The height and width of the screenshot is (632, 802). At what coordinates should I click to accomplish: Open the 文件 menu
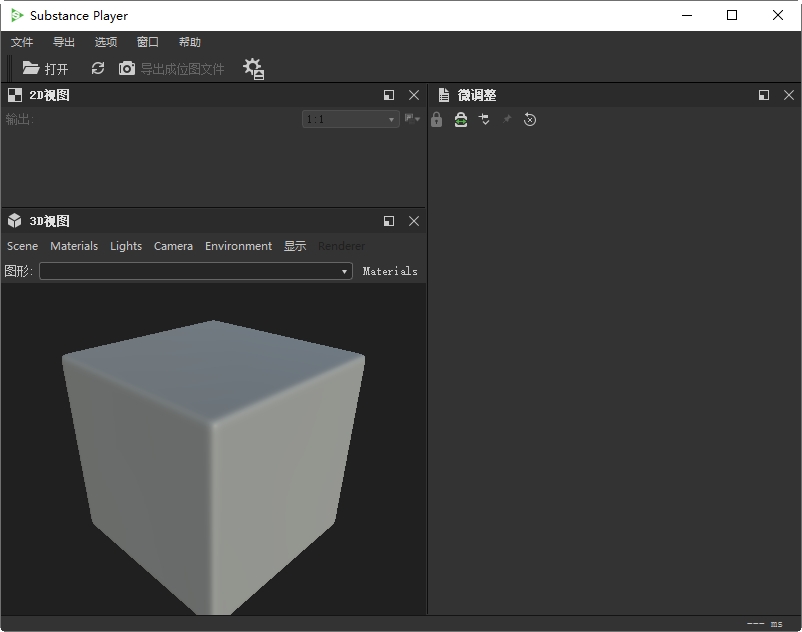pyautogui.click(x=22, y=42)
